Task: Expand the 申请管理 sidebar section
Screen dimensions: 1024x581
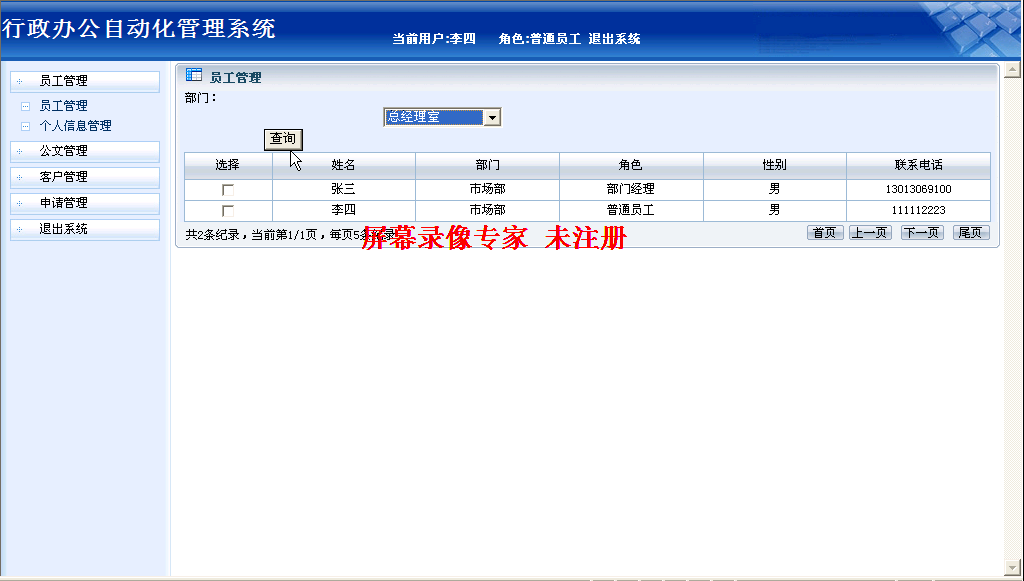Action: click(85, 203)
